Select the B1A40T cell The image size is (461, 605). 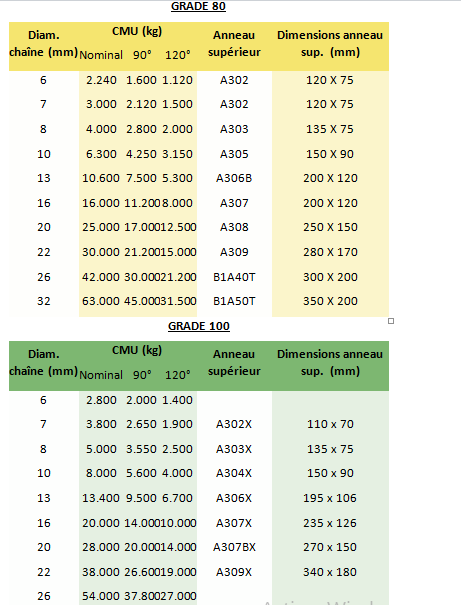(x=234, y=277)
